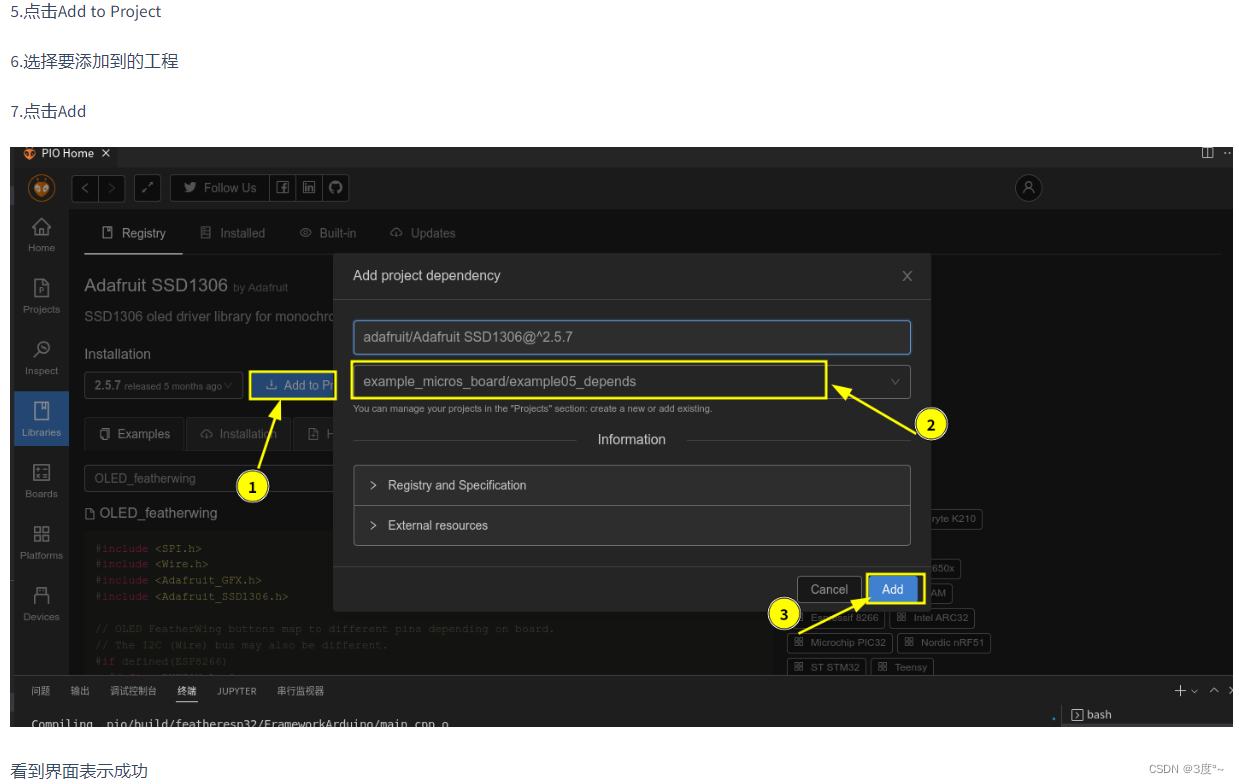Open Boards in the PIO sidebar
Image resolution: width=1239 pixels, height=784 pixels.
point(41,480)
